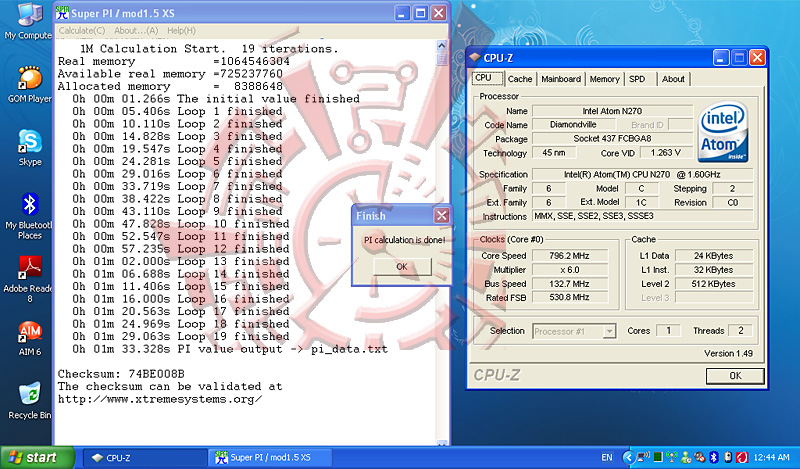Image resolution: width=800 pixels, height=469 pixels.
Task: Click the green wireless antenna tray icon
Action: pyautogui.click(x=672, y=457)
